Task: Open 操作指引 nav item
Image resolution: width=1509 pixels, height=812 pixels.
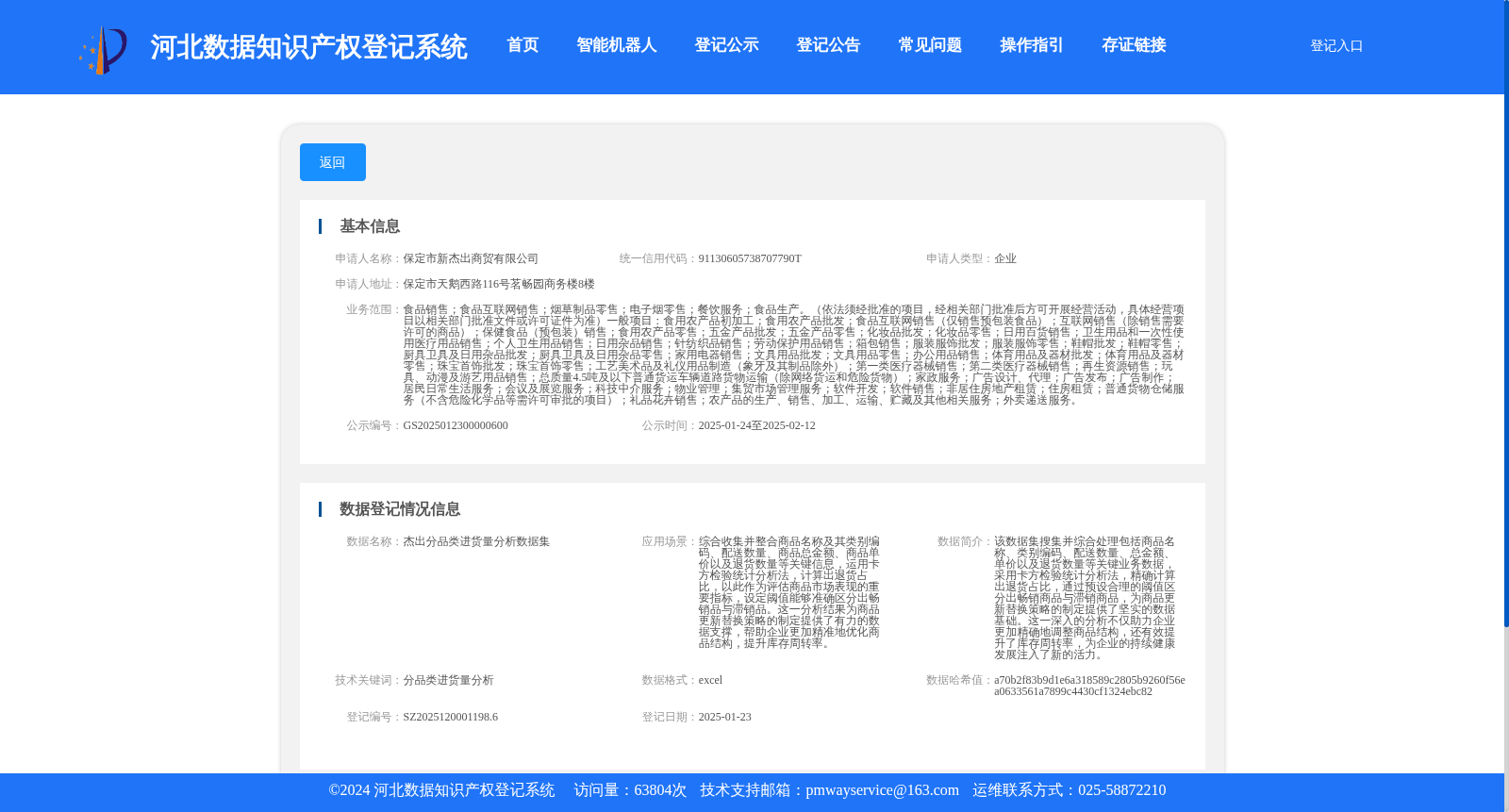Action: 1032,45
